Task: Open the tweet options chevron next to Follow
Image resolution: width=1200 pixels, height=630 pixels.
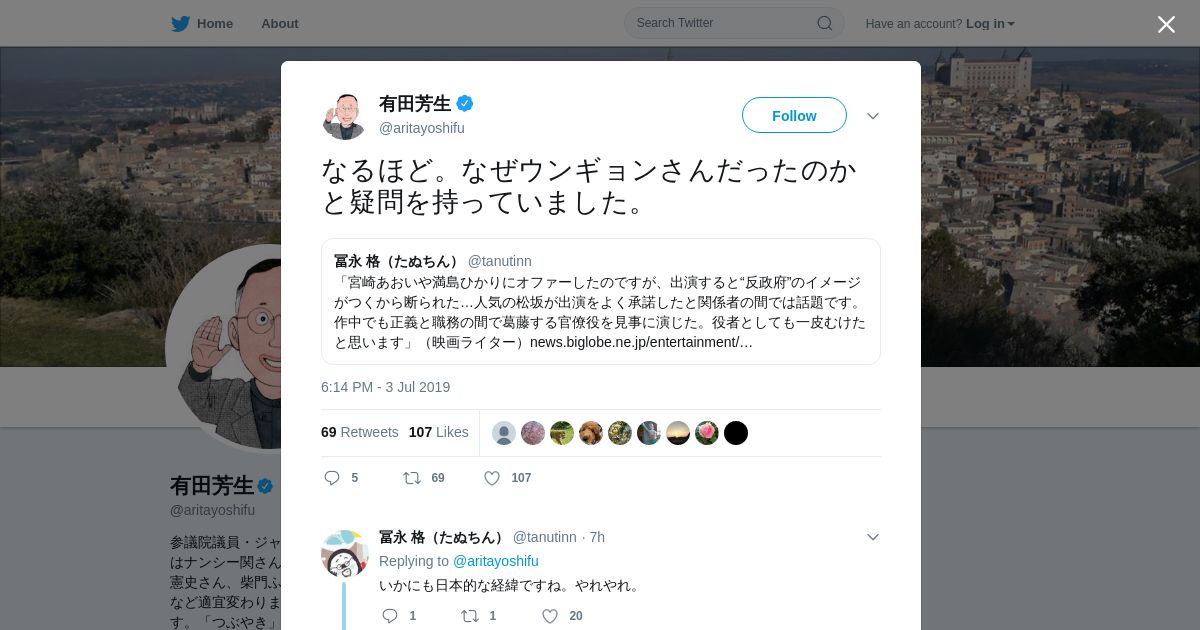Action: (873, 116)
